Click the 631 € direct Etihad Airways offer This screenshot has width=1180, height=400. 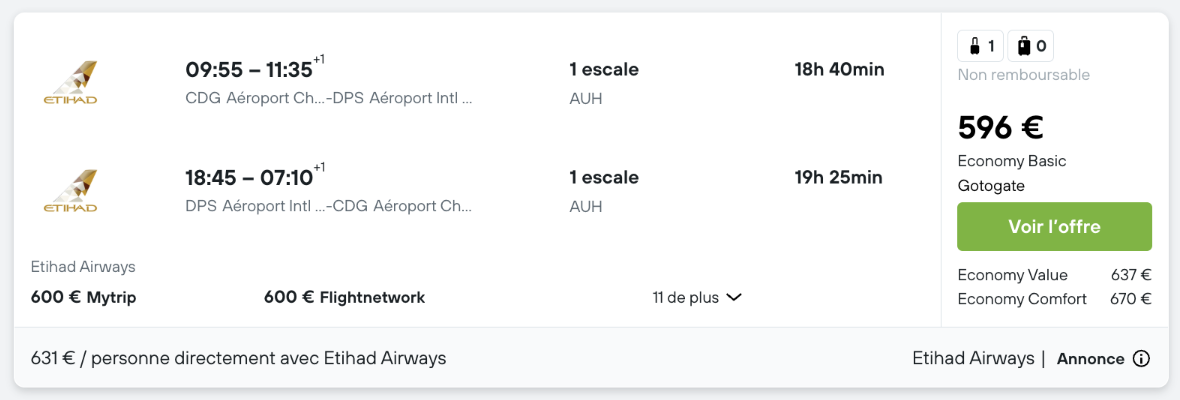[239, 359]
